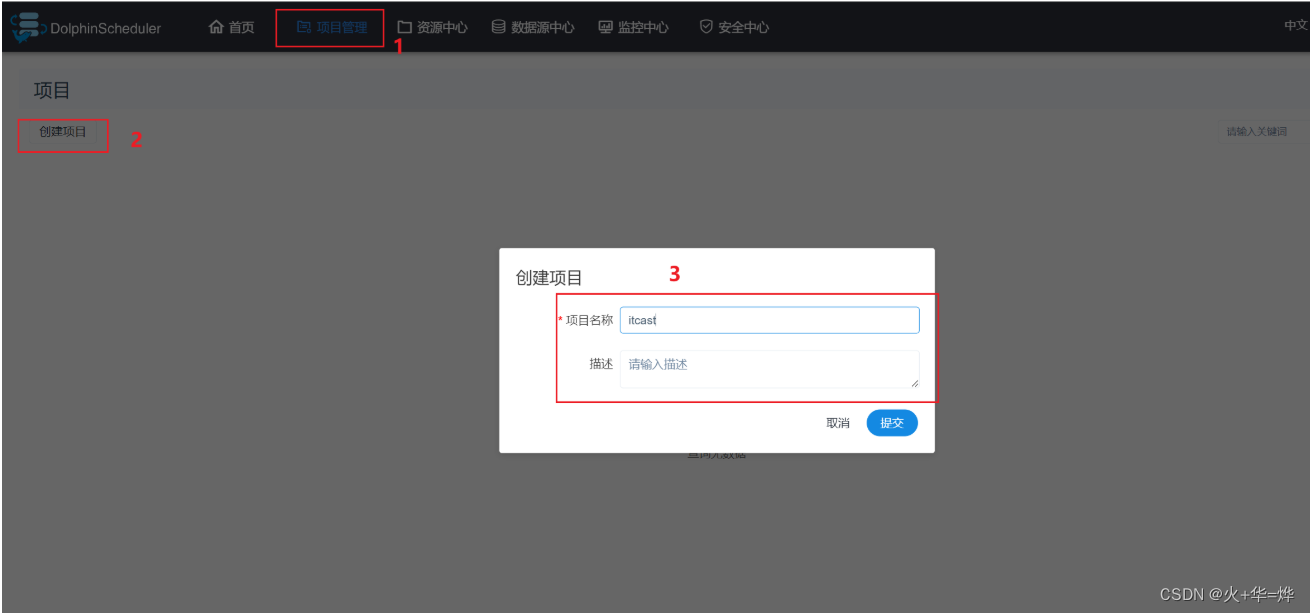Focus the 请输入关键词 search field
The height and width of the screenshot is (613, 1310).
click(x=1263, y=131)
